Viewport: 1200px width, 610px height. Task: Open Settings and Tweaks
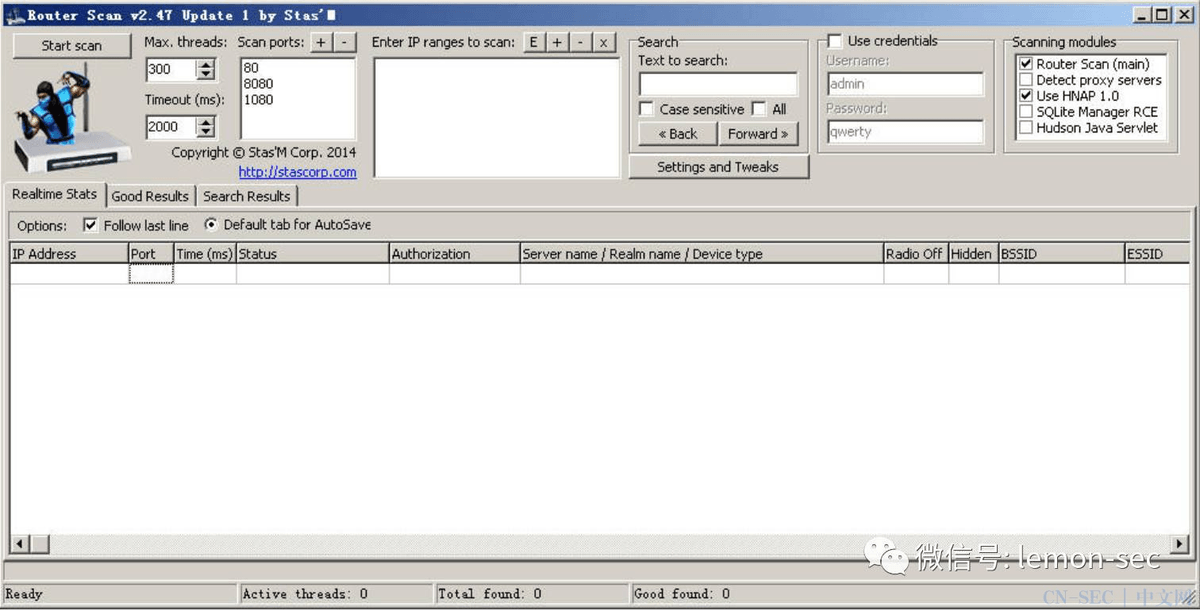[x=718, y=167]
